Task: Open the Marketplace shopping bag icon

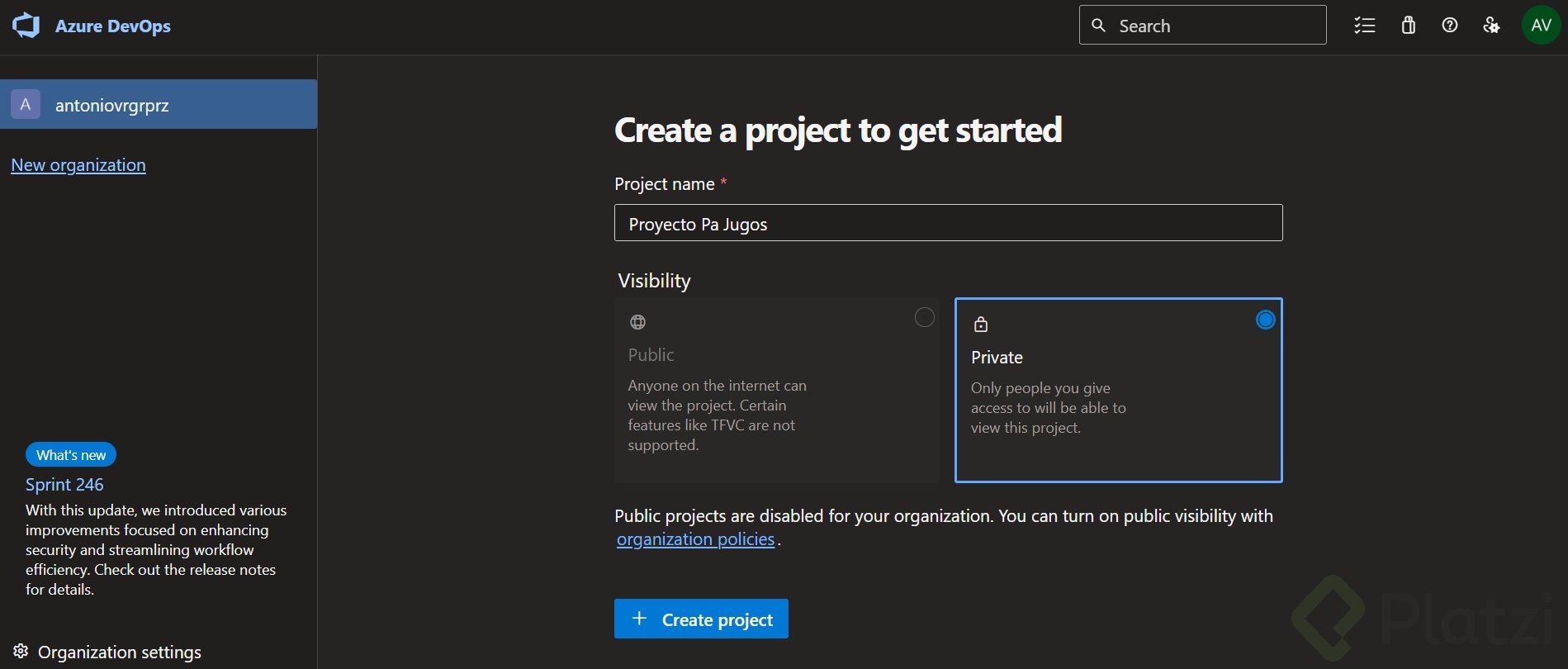Action: tap(1409, 26)
